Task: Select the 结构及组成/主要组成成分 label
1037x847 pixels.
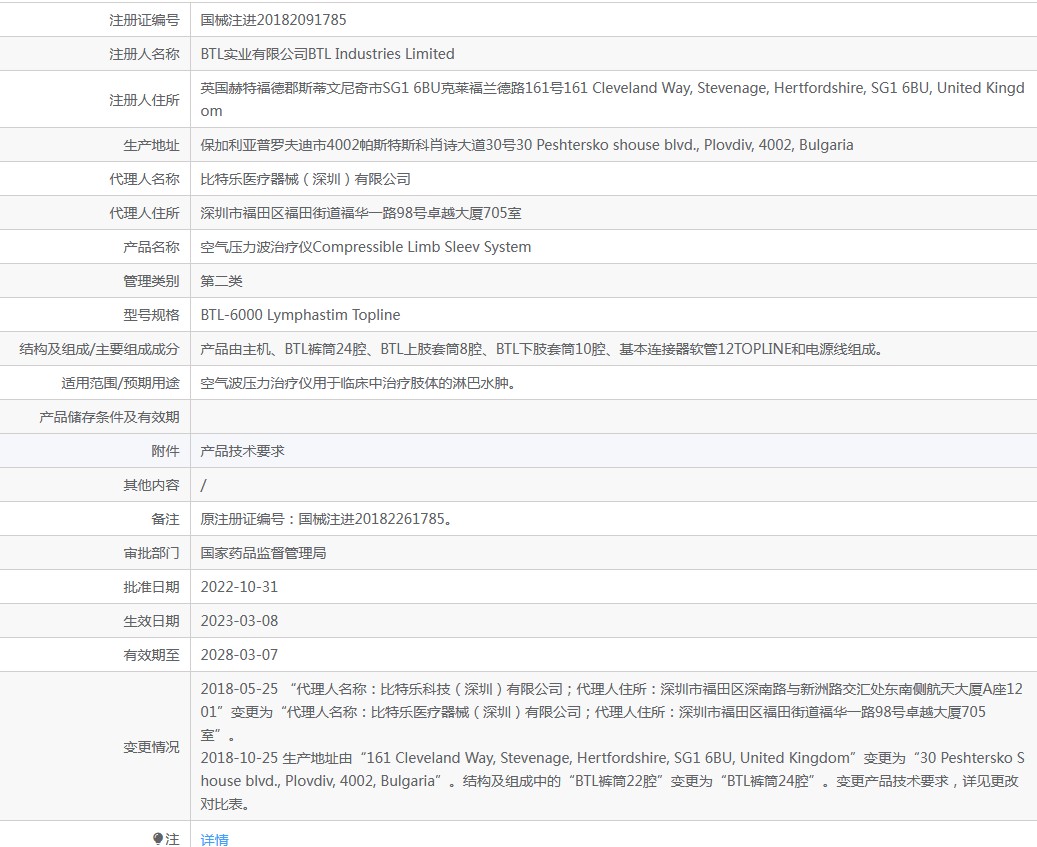Action: 99,349
